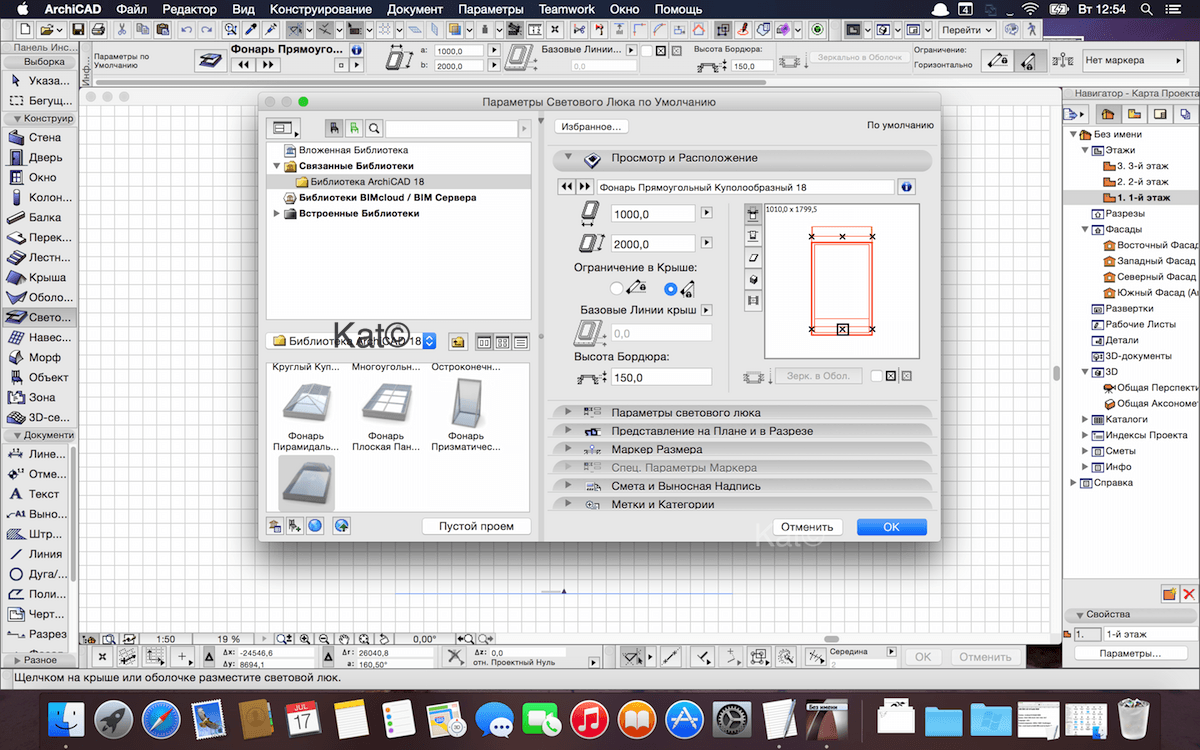Open the App Store from the Dock
The height and width of the screenshot is (750, 1200).
coord(685,718)
